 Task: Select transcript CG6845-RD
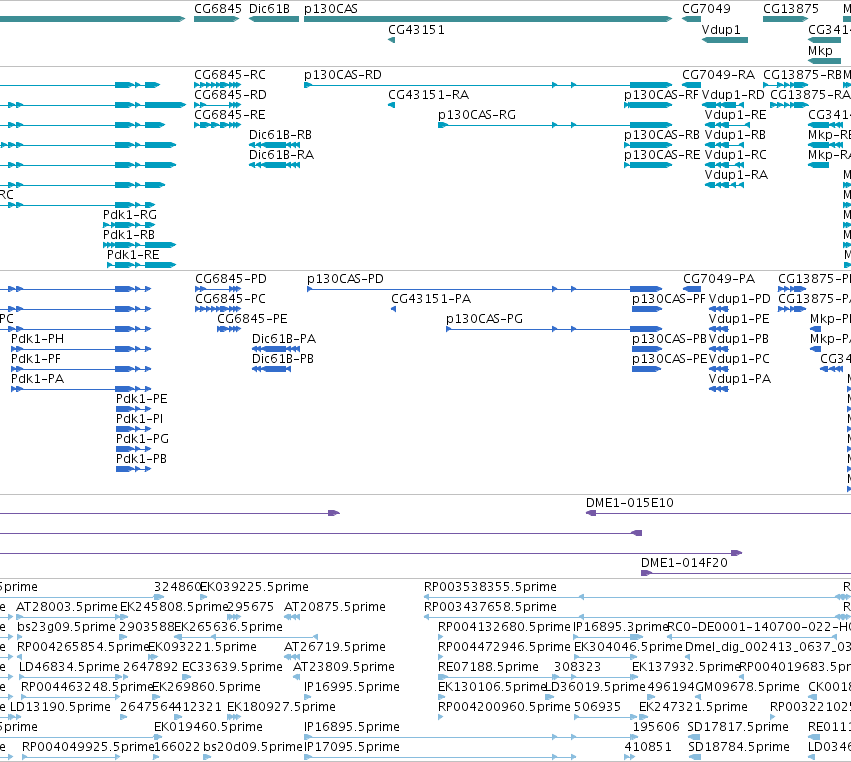(230, 95)
